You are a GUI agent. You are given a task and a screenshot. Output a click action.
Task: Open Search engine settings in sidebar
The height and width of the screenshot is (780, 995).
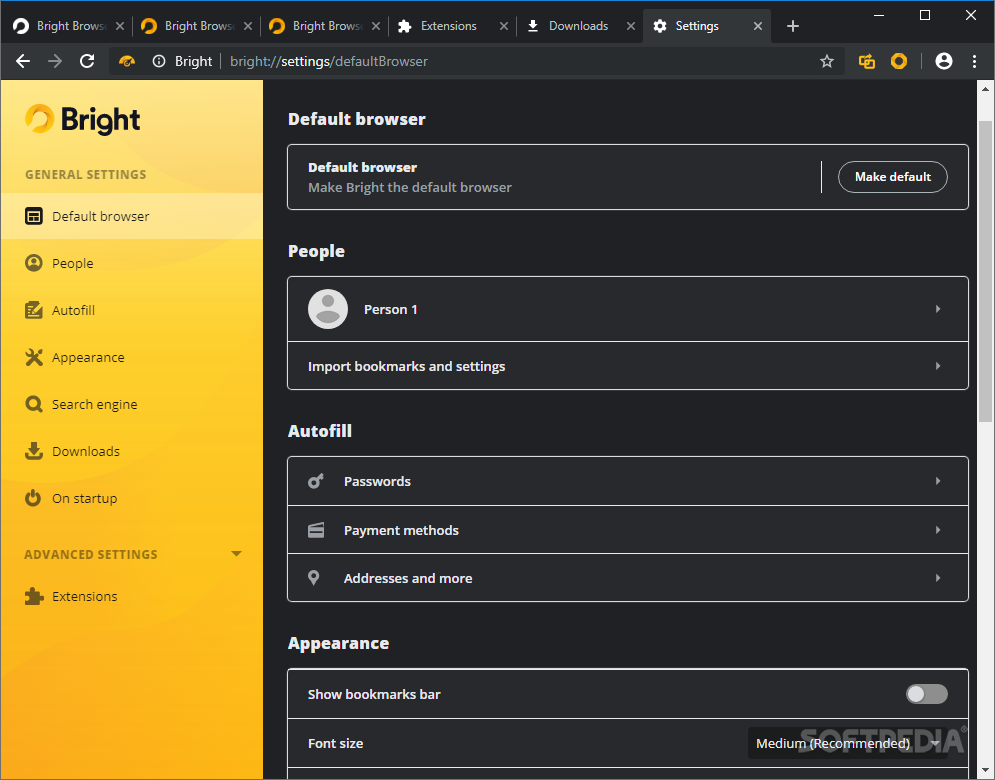[132, 404]
